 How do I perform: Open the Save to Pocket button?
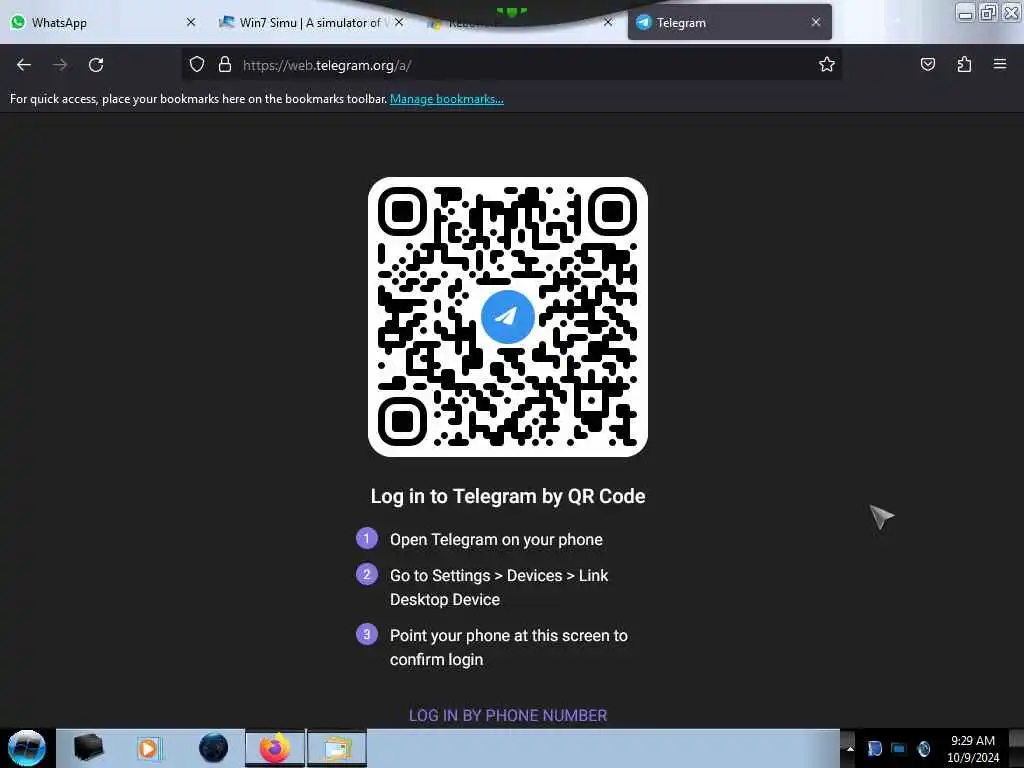click(x=927, y=65)
